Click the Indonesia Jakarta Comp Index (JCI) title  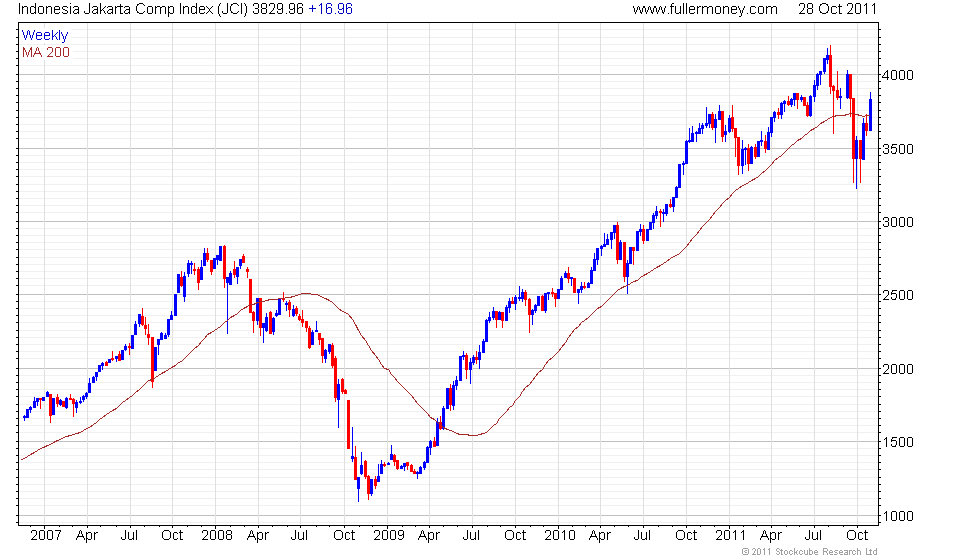pyautogui.click(x=133, y=9)
